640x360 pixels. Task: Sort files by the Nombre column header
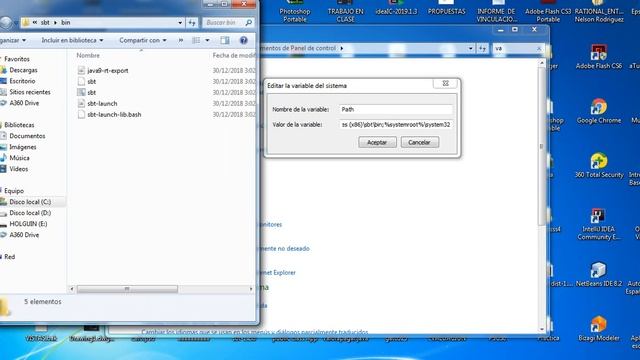coord(88,56)
